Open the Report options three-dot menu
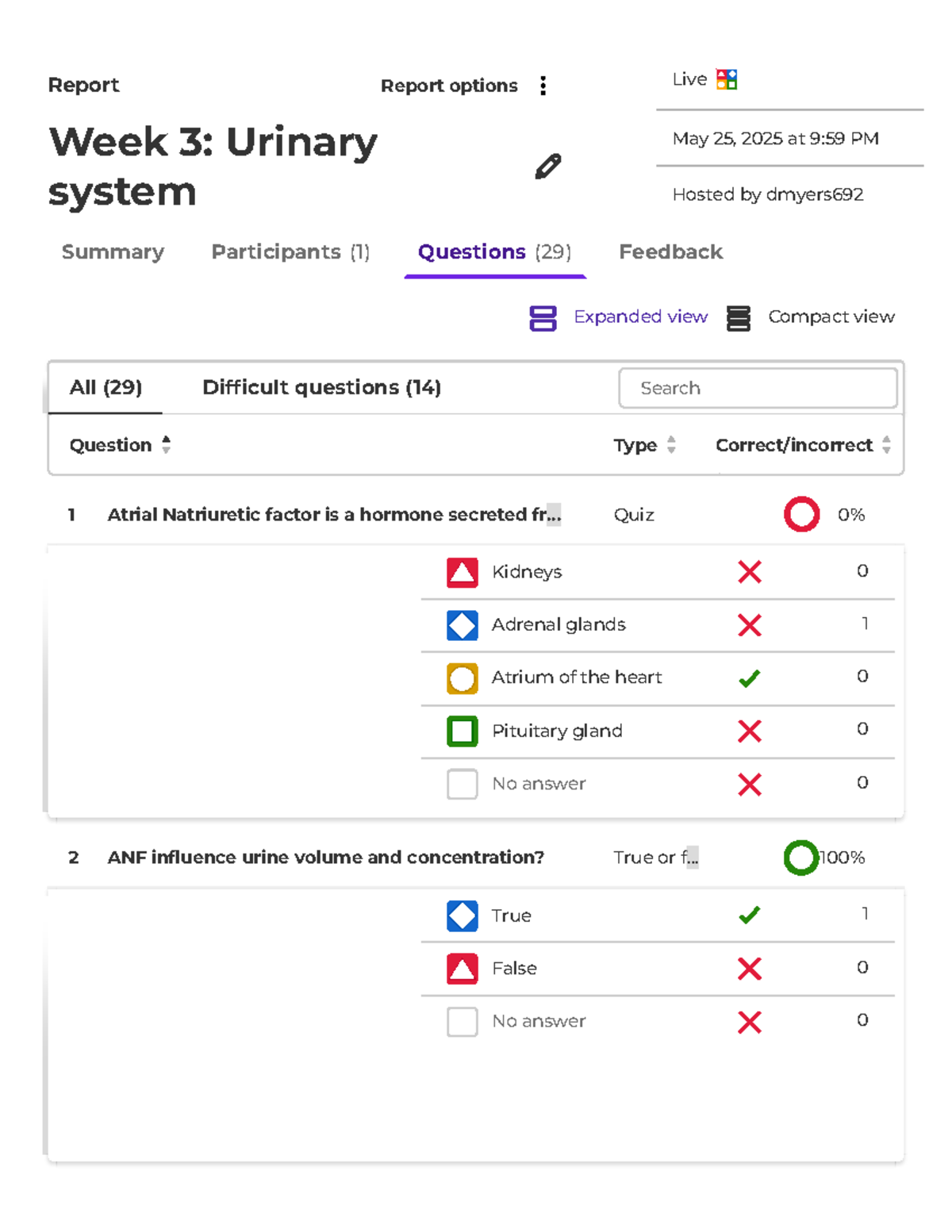The width and height of the screenshot is (952, 1232). tap(543, 86)
